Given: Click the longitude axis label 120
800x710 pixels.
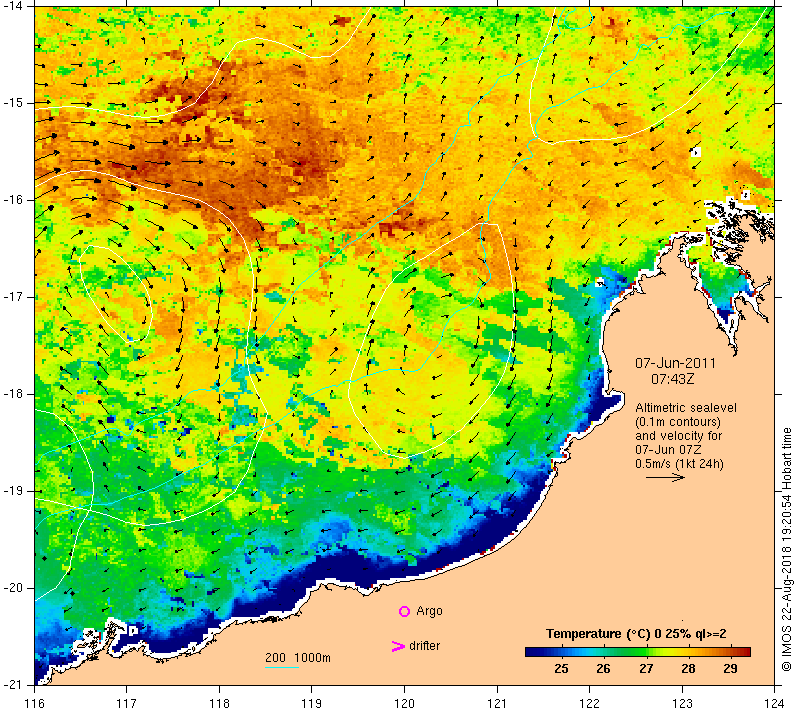Looking at the screenshot, I should coord(405,703).
